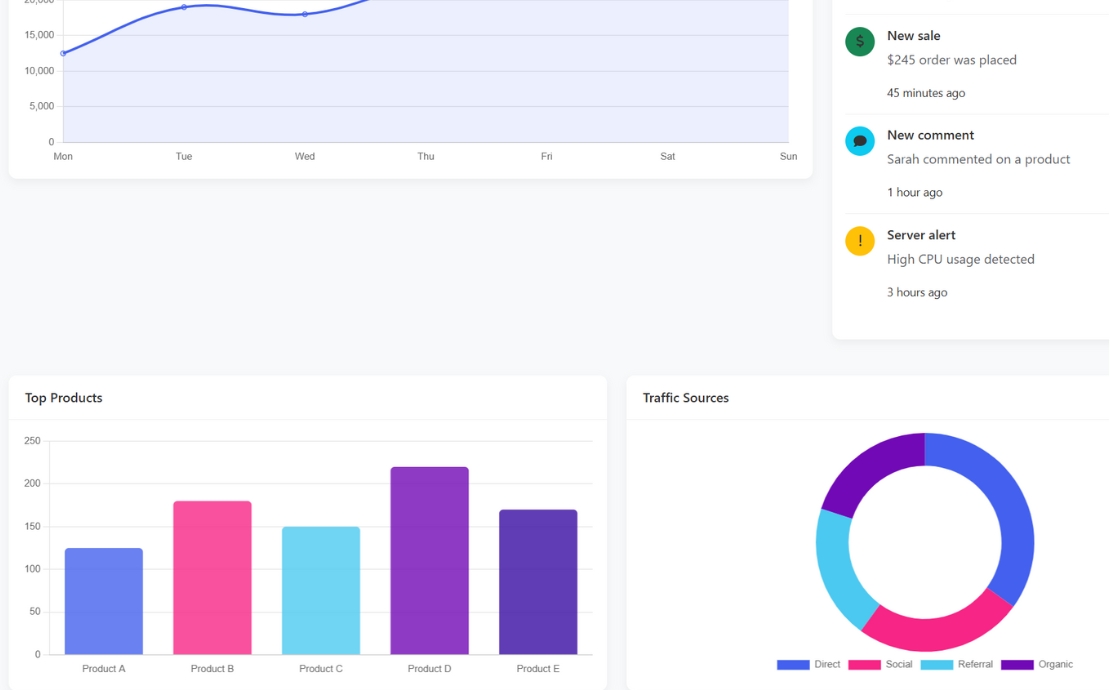The image size is (1110, 690).
Task: Click the green dollar sale icon
Action: [859, 42]
